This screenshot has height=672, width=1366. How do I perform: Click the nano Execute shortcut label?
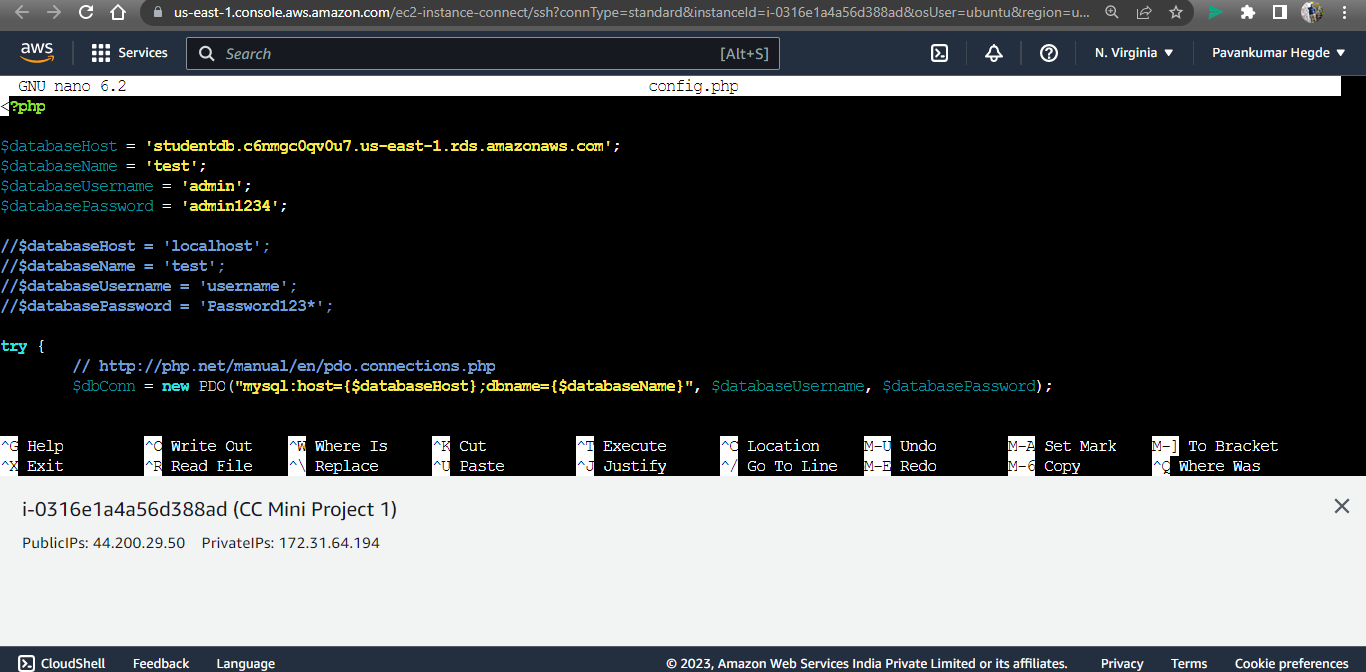click(x=634, y=446)
